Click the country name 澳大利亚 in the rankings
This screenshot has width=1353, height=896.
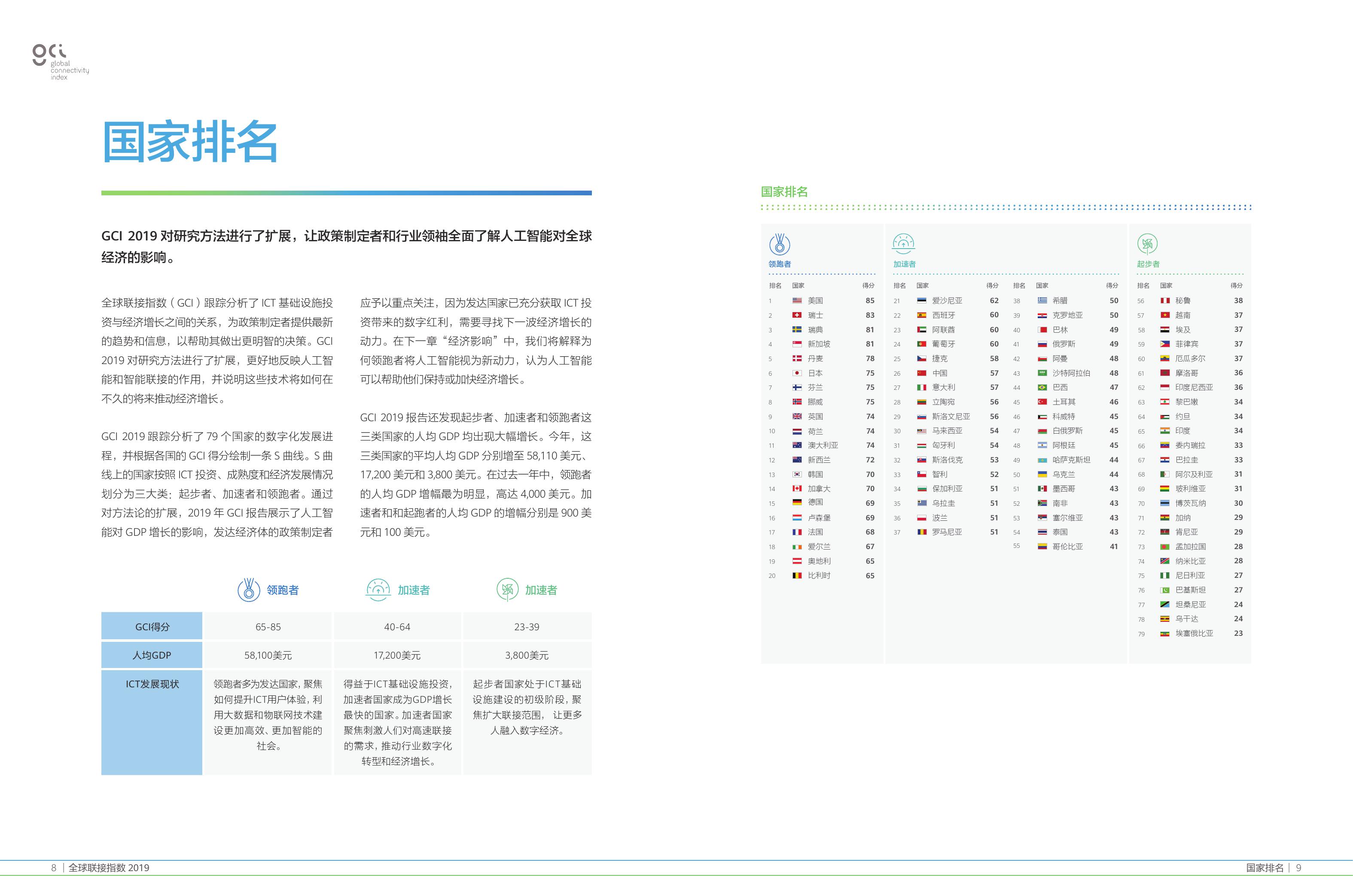click(823, 445)
